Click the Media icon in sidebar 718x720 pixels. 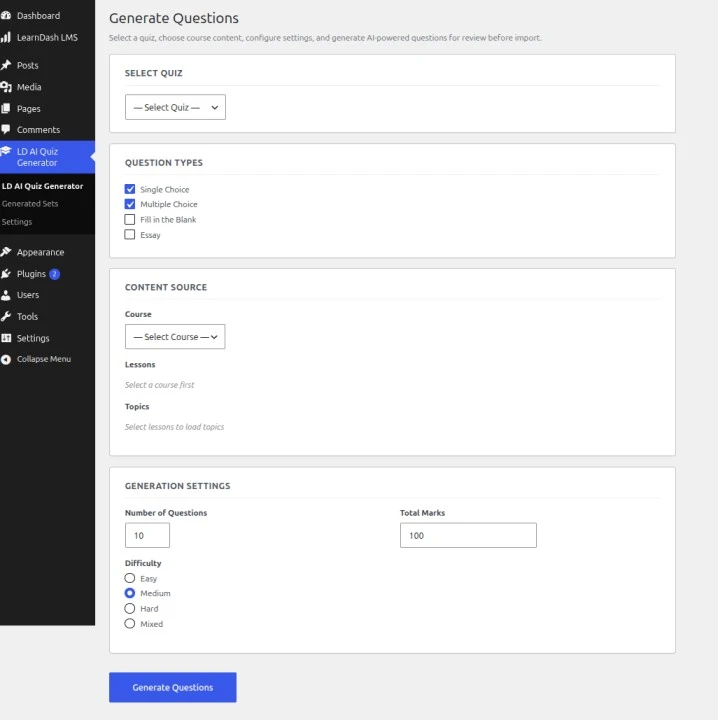click(6, 87)
